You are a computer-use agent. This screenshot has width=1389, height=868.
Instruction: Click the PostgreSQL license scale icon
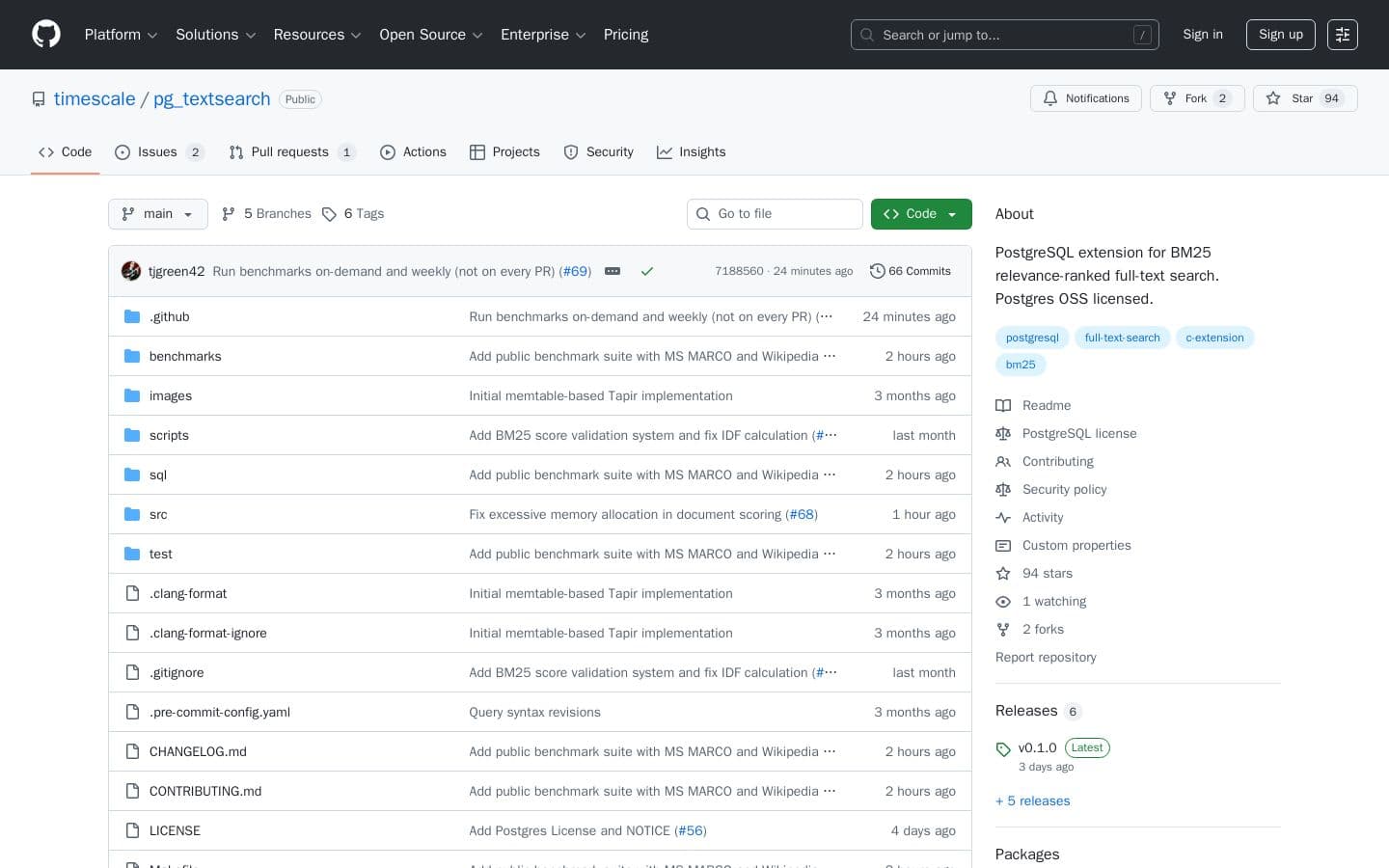(x=1003, y=433)
